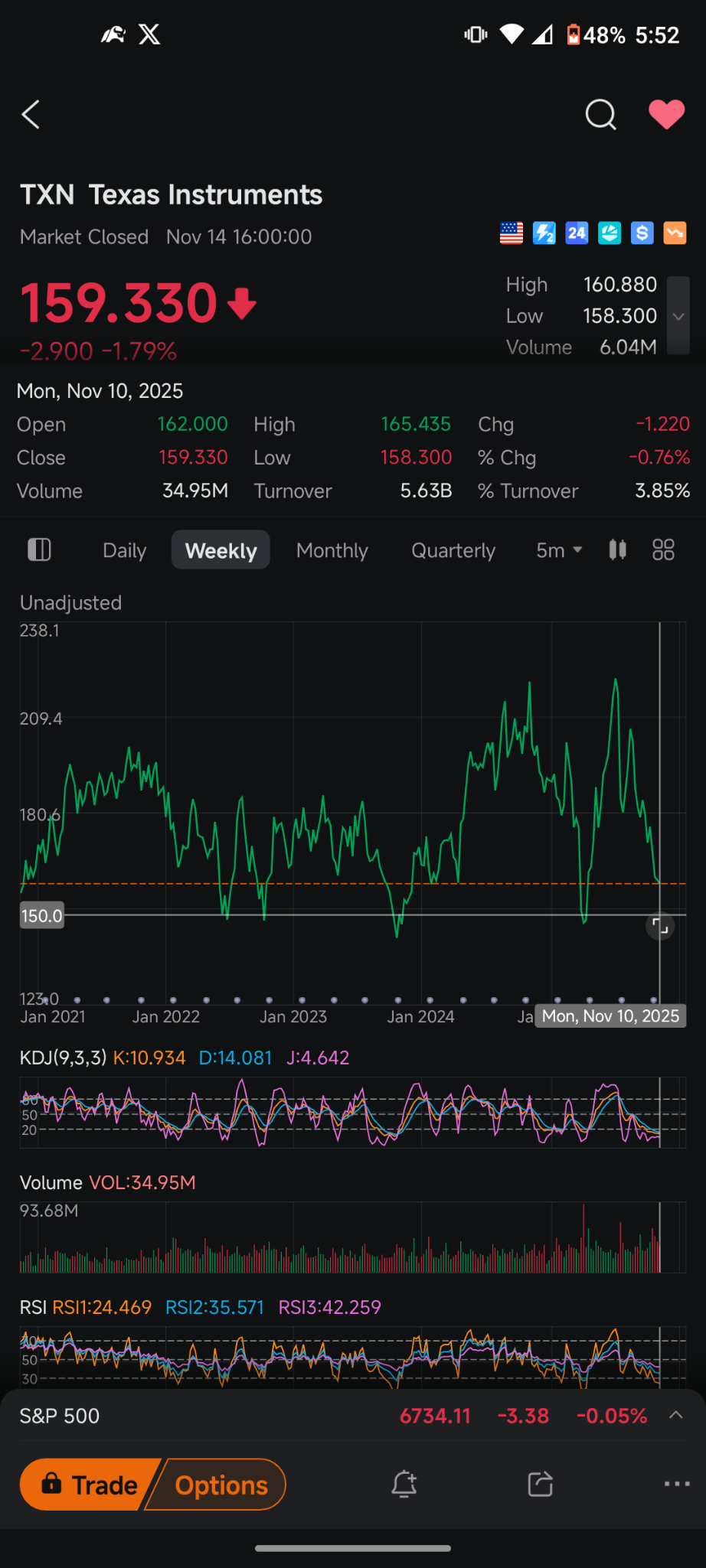Image resolution: width=706 pixels, height=1568 pixels.
Task: Expand the S&P 500 index bar
Action: (675, 1415)
